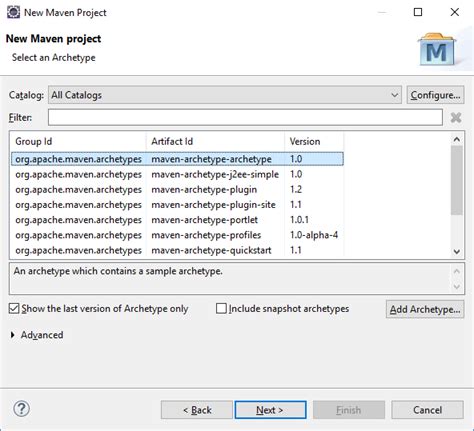Enable Include snapshot archetypes

point(221,309)
